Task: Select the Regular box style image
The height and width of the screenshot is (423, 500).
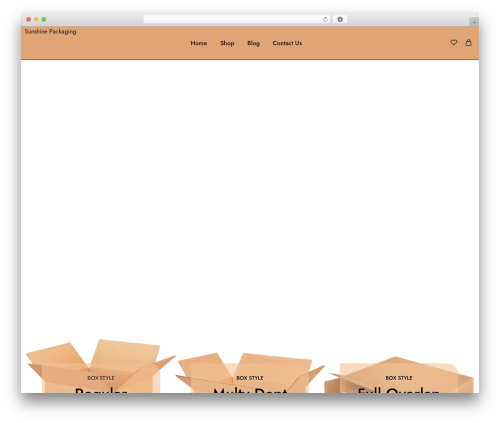Action: (x=101, y=366)
